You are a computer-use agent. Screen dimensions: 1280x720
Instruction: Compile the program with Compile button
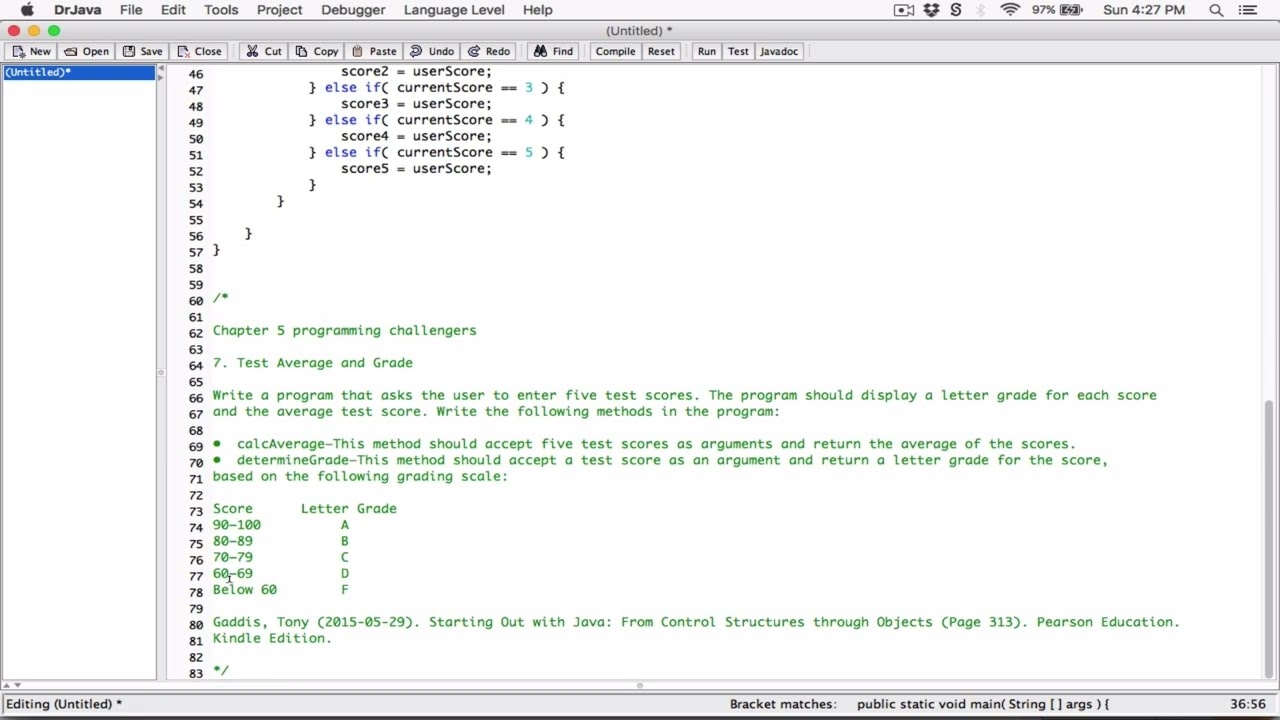615,51
